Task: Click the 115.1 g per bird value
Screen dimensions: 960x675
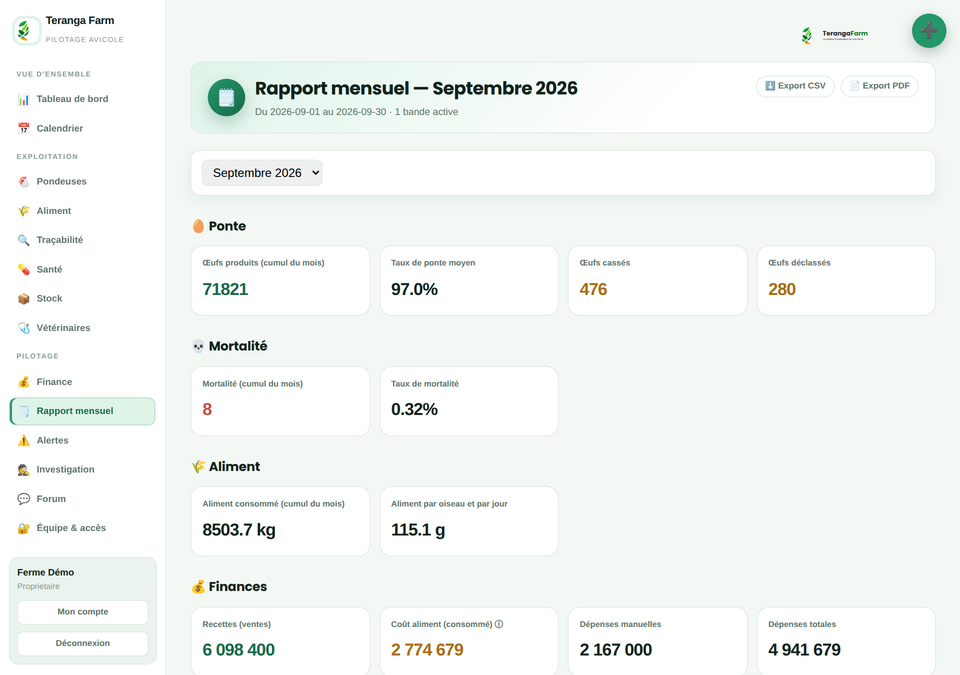Action: [x=418, y=530]
